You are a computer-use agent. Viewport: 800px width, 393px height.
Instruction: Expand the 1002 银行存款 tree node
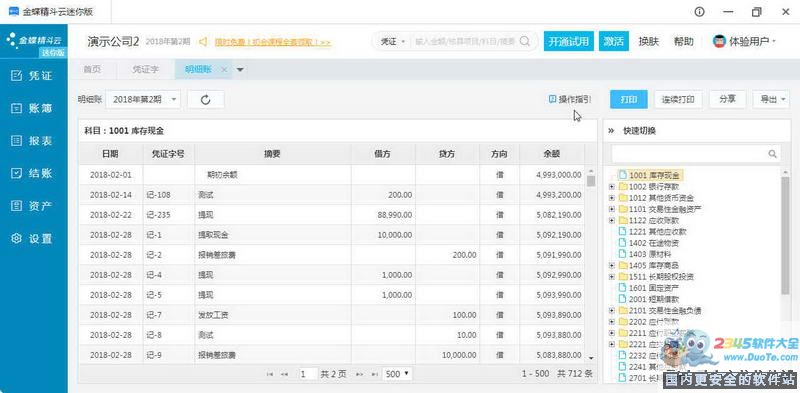pos(612,186)
